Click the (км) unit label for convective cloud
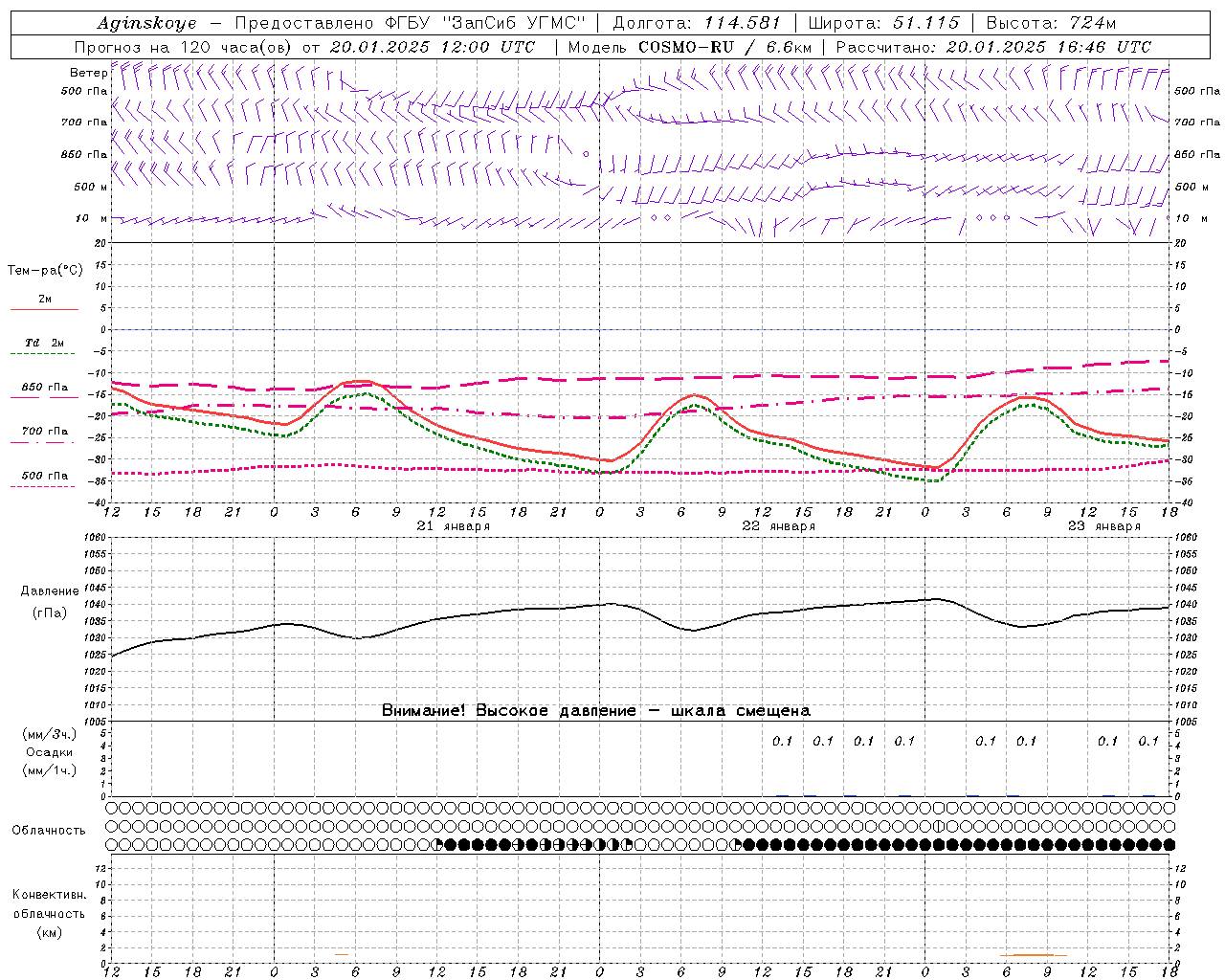 click(x=49, y=932)
